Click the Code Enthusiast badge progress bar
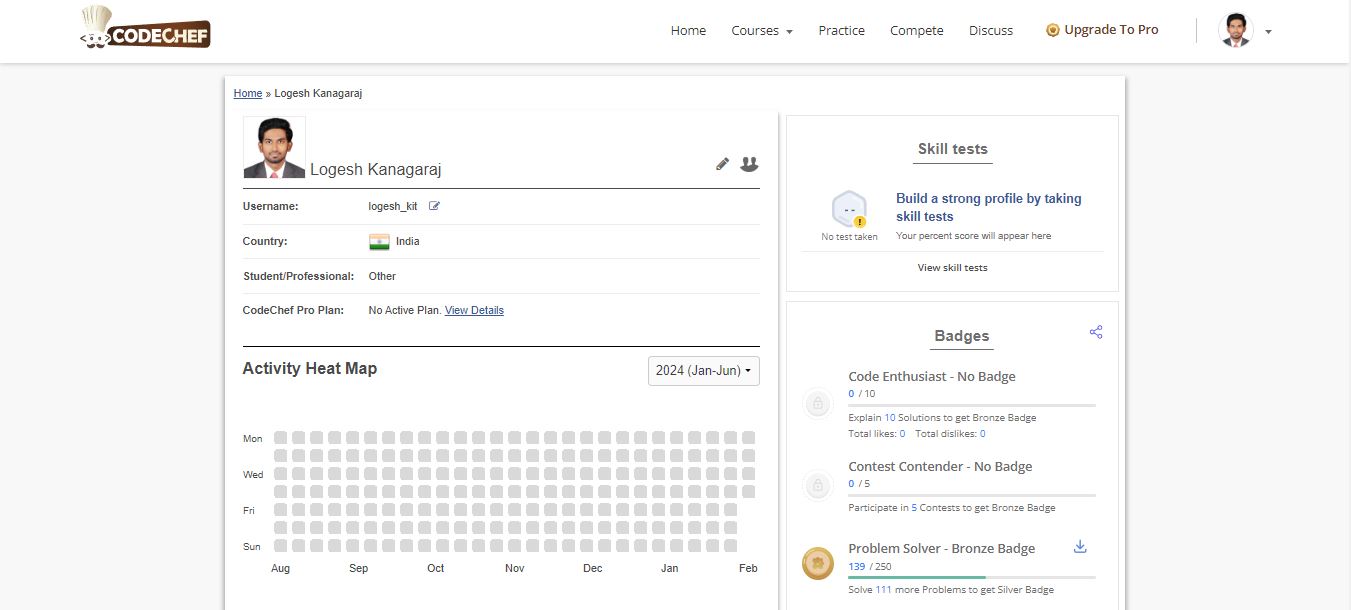The image size is (1351, 610). click(972, 405)
